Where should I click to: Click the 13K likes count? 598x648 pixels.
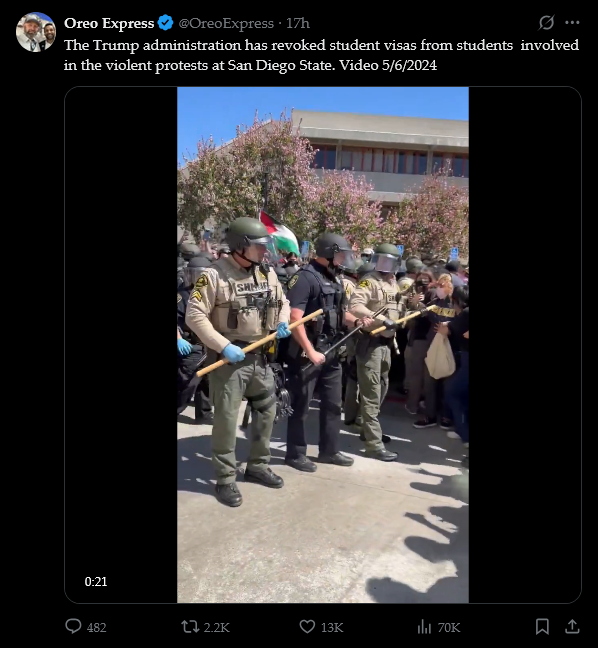coord(332,627)
